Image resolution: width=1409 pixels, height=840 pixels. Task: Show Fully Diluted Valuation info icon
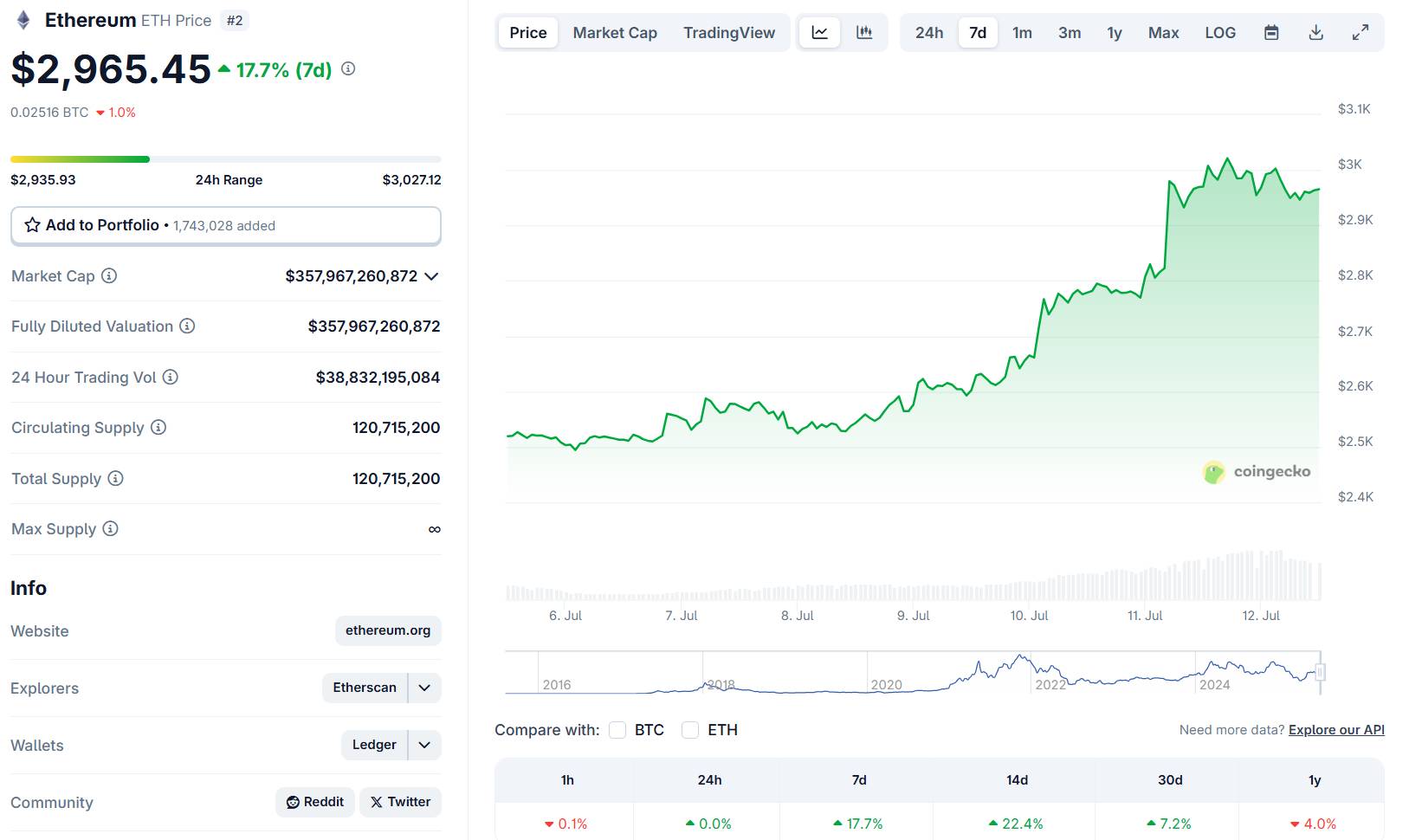(x=187, y=326)
